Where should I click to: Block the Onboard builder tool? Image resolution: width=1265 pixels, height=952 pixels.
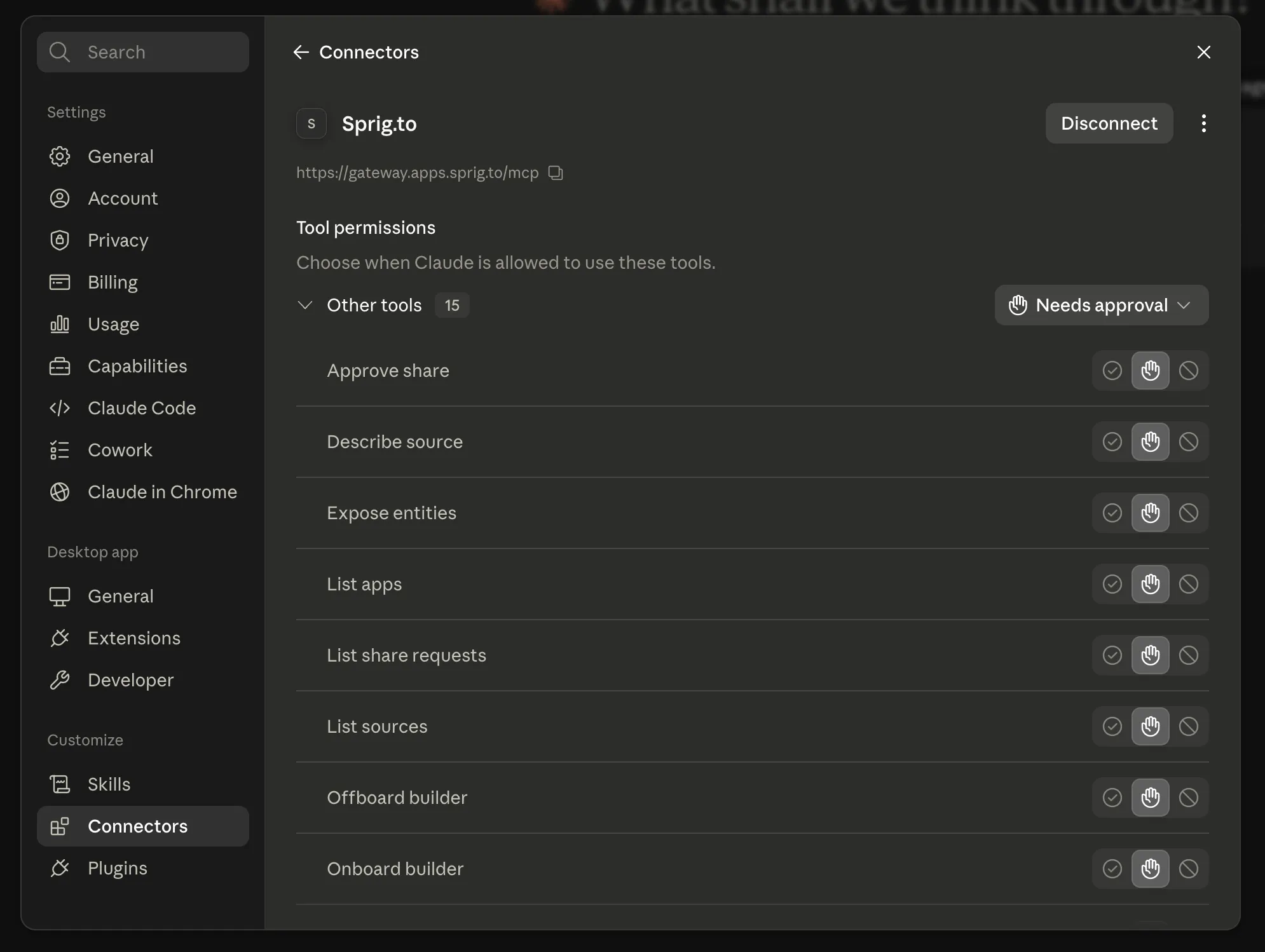tap(1188, 869)
